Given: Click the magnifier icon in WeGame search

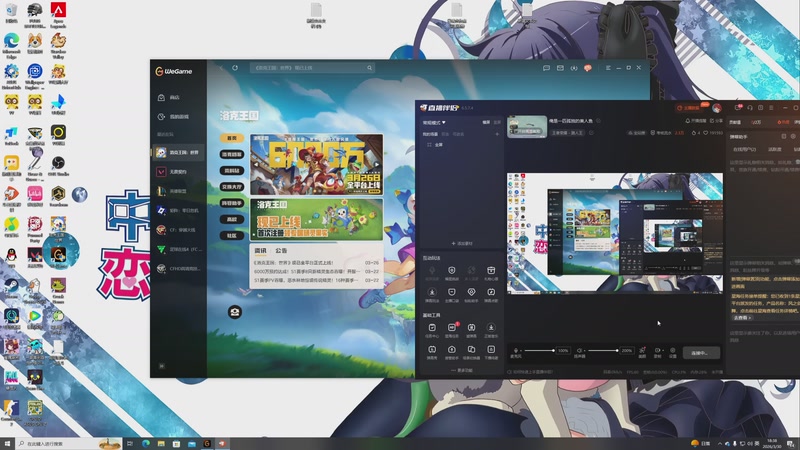Looking at the screenshot, I should [369, 67].
